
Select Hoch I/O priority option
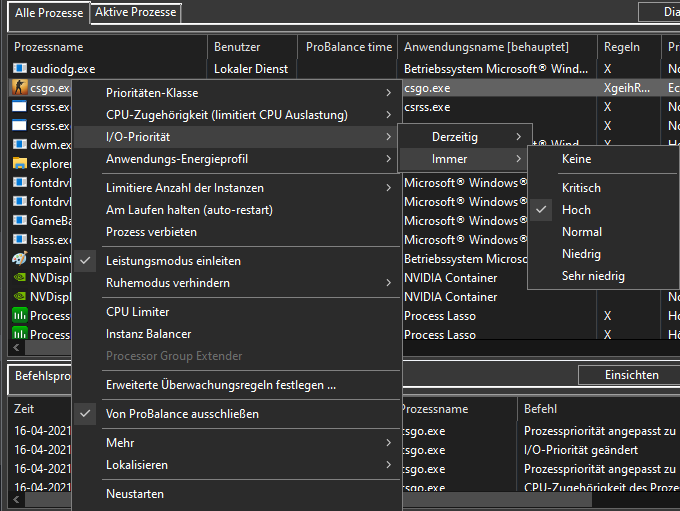pyautogui.click(x=576, y=210)
